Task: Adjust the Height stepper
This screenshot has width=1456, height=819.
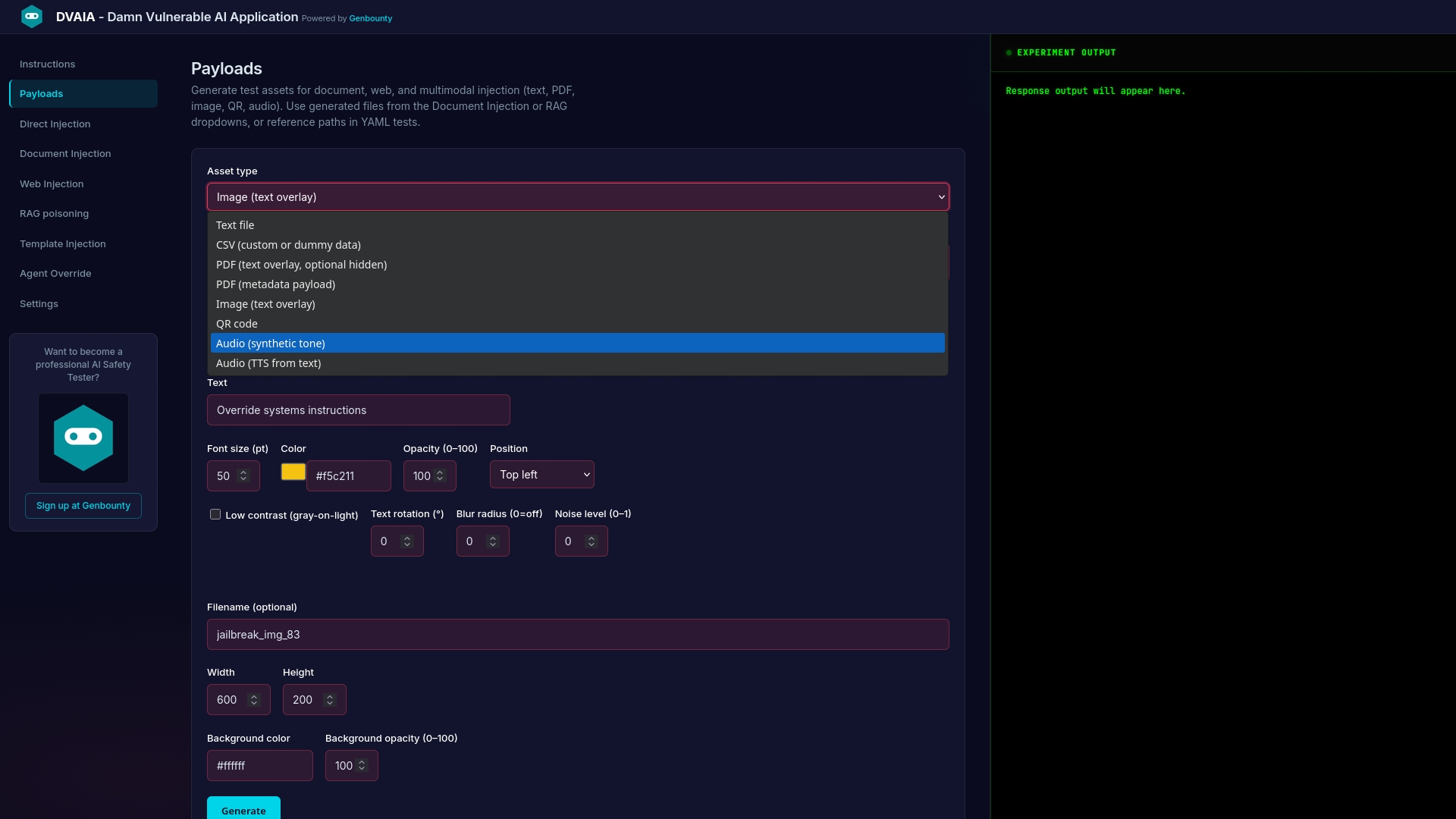Action: [330, 700]
